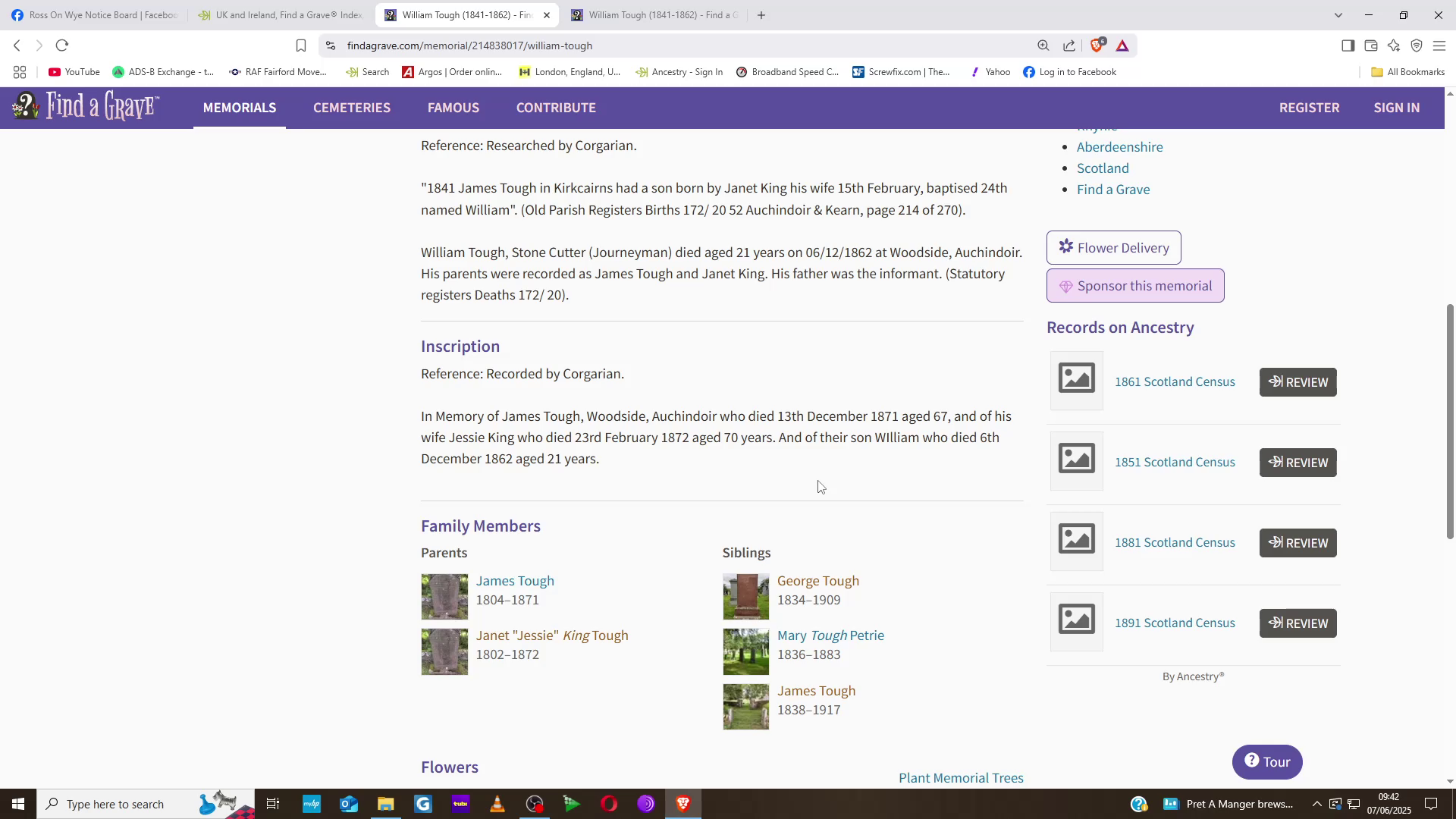Open the Brave Shields lion icon
The height and width of the screenshot is (819, 1456).
coord(1097,45)
